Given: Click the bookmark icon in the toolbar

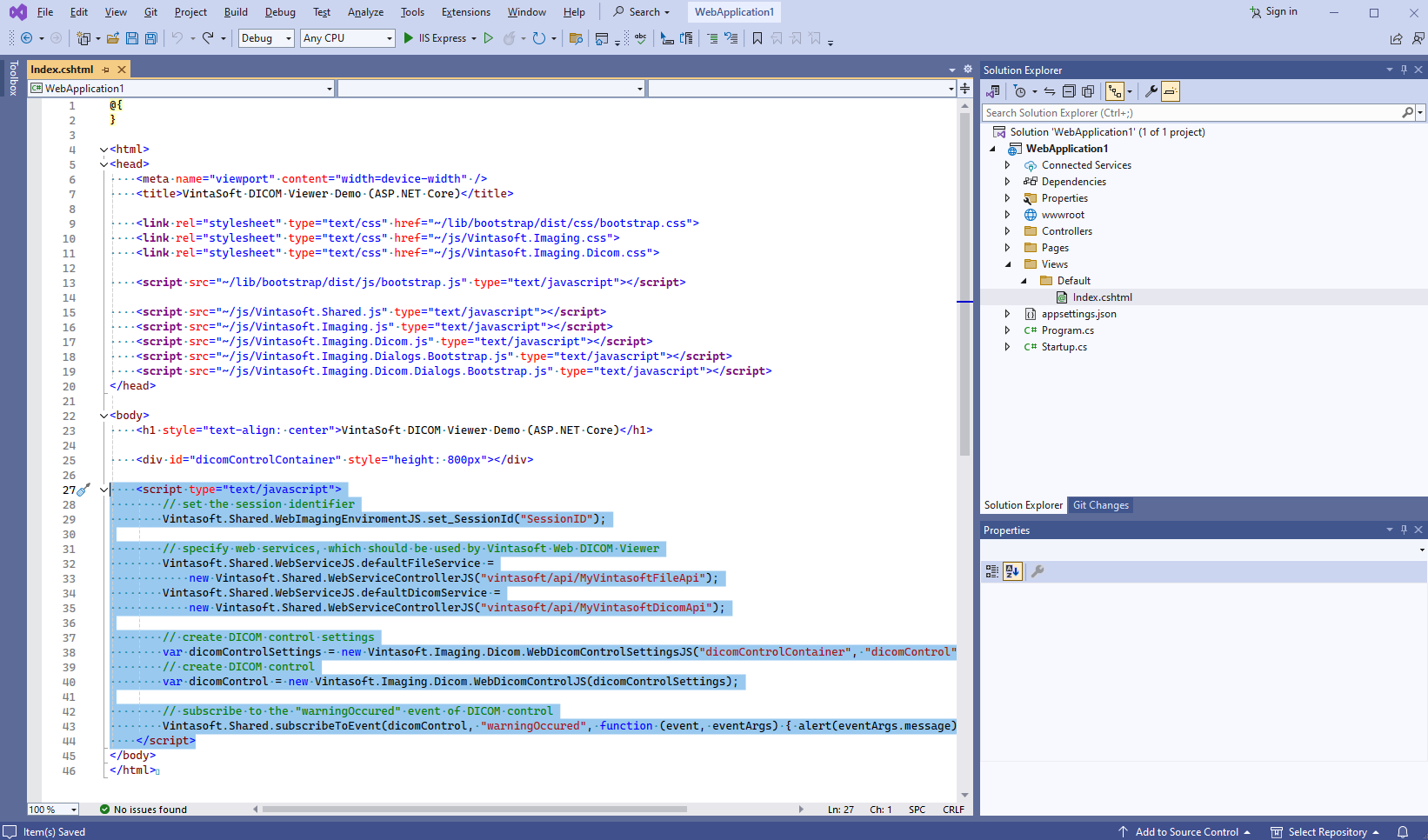Looking at the screenshot, I should point(757,38).
